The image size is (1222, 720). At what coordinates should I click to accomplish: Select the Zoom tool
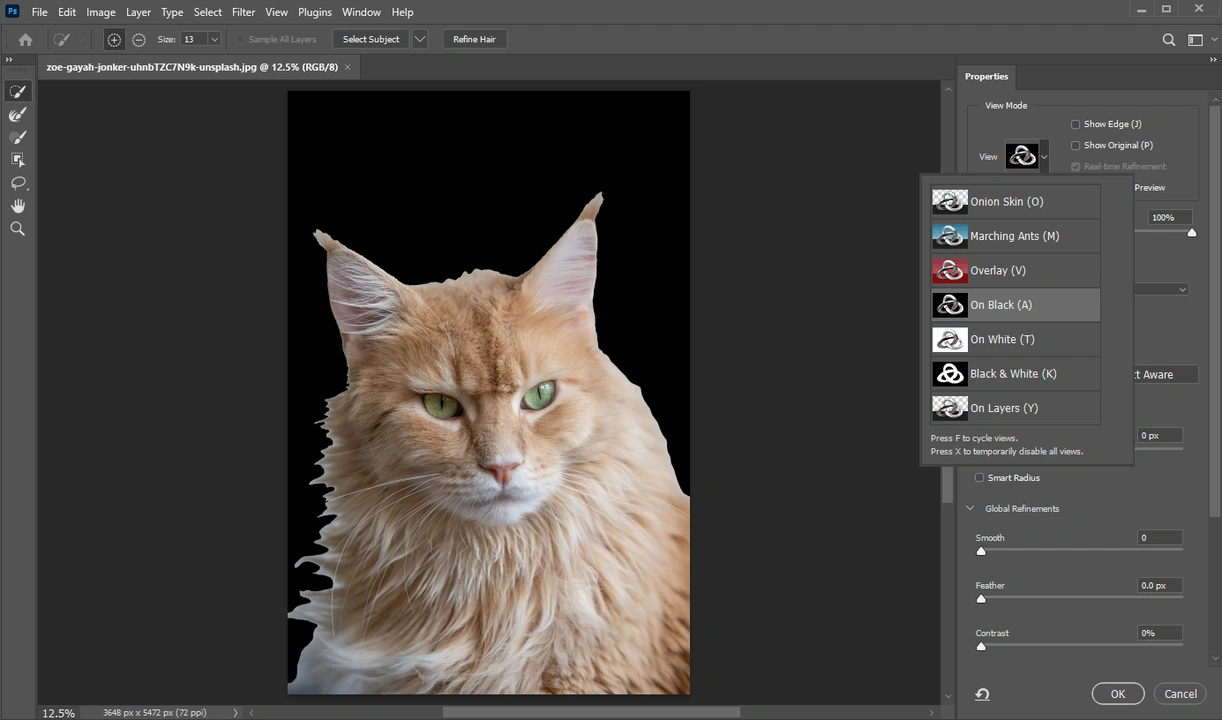point(17,229)
